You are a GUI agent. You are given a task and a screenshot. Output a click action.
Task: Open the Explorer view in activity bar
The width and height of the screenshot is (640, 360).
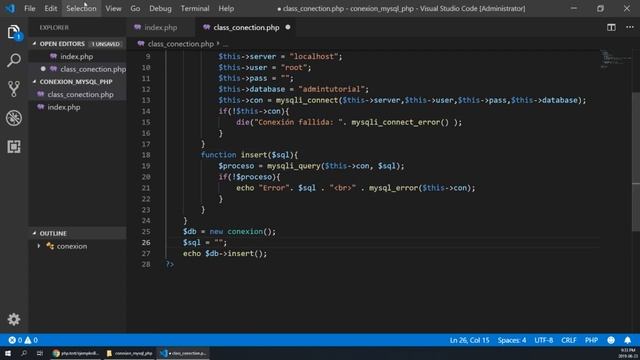coord(13,32)
